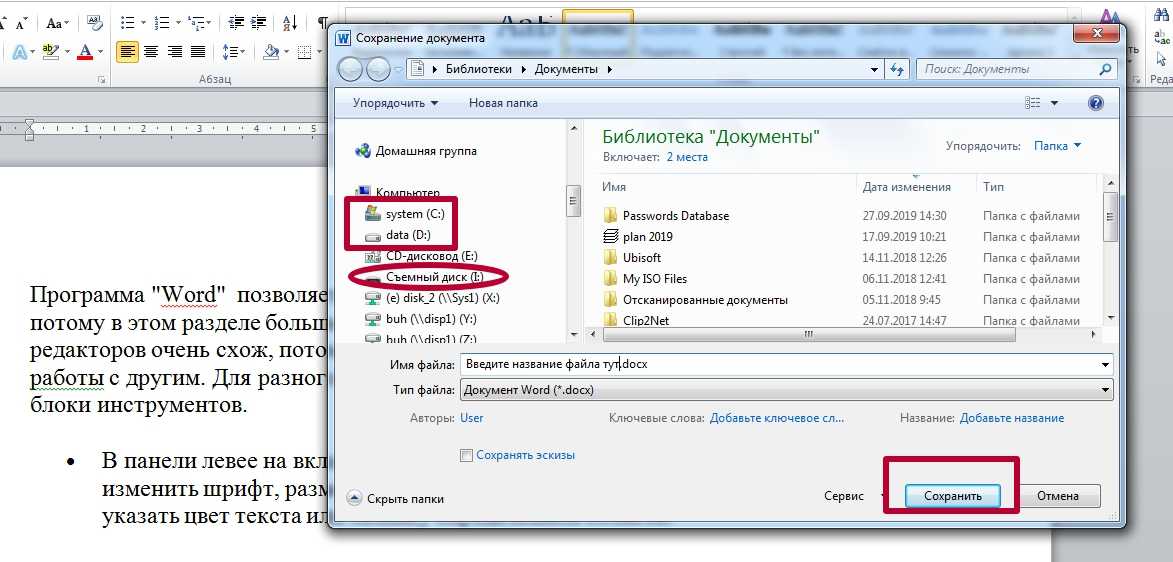Open 'Сервис' menu
Screen dimensions: 1173x562
pyautogui.click(x=844, y=495)
